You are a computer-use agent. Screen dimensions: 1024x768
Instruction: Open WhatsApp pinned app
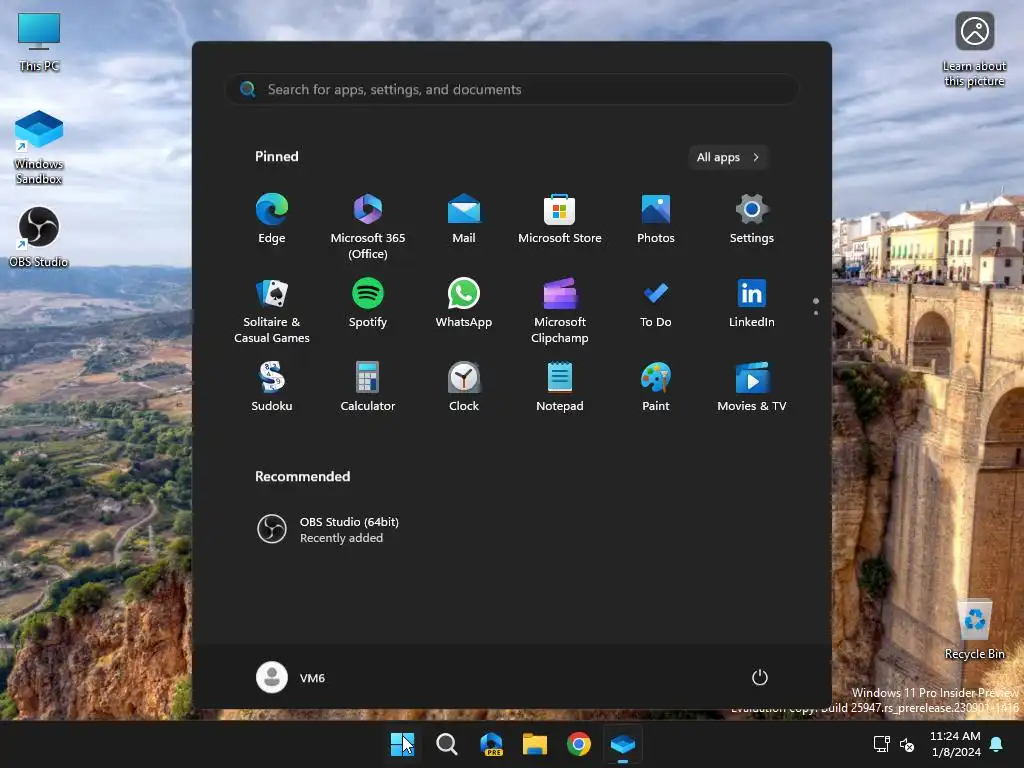tap(464, 303)
